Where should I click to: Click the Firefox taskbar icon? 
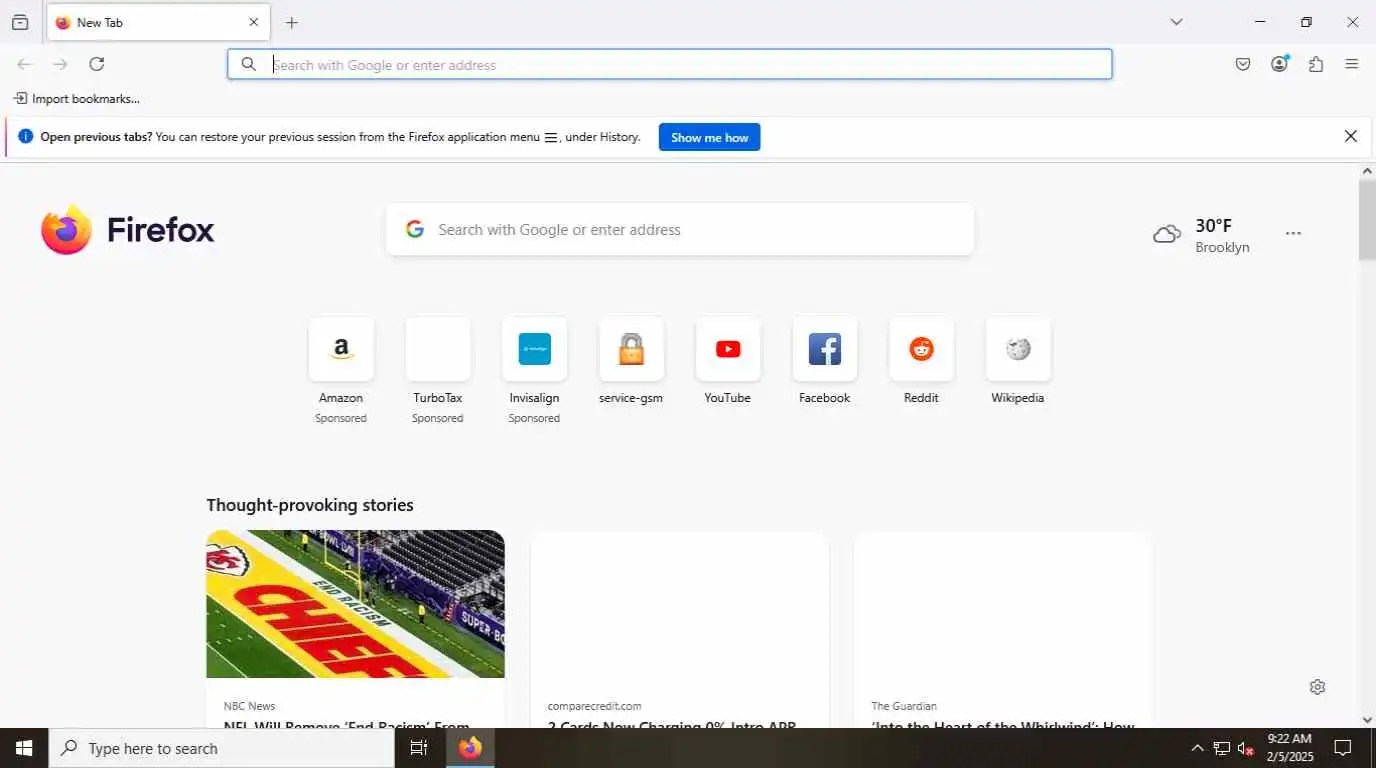point(470,748)
